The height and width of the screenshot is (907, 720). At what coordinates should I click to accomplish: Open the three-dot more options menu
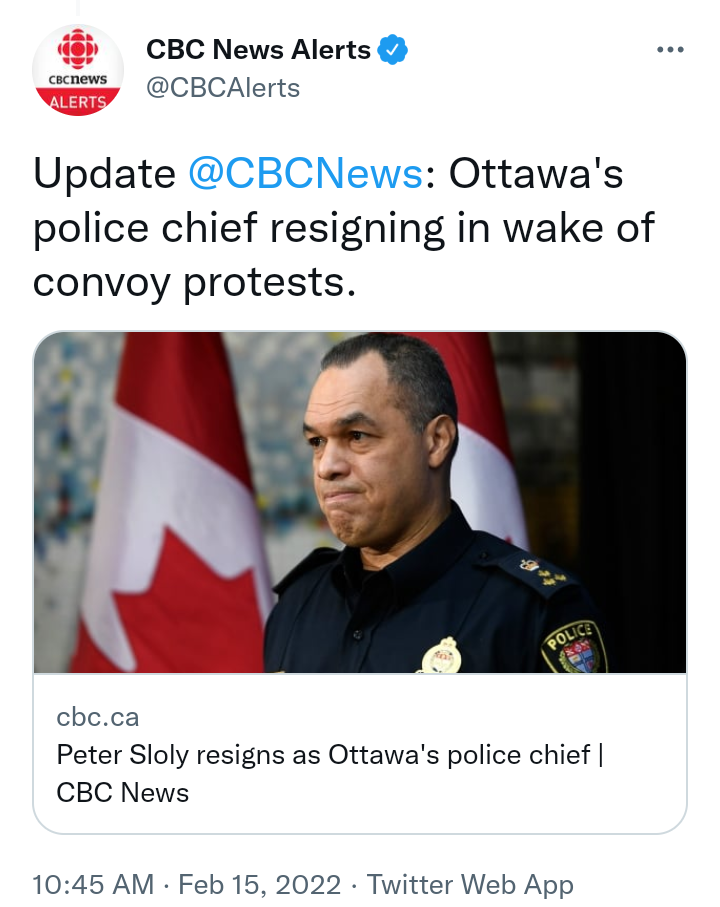(670, 50)
